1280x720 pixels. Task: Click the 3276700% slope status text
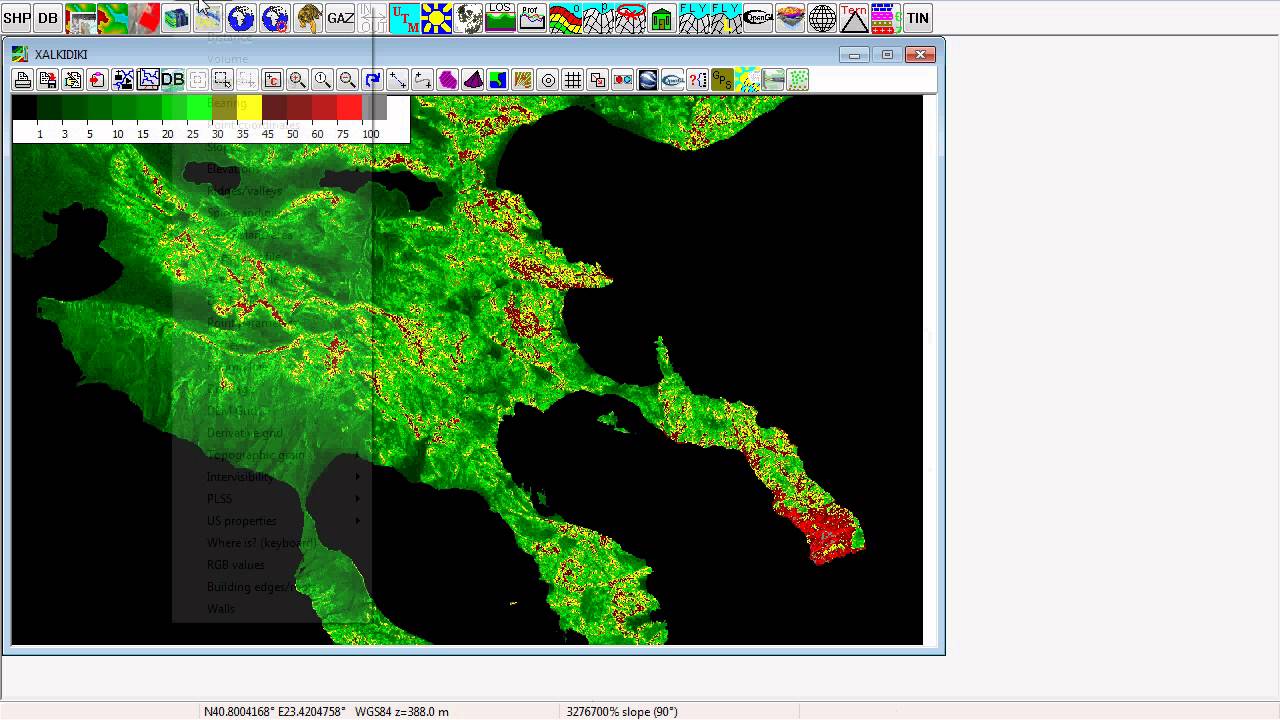click(622, 712)
